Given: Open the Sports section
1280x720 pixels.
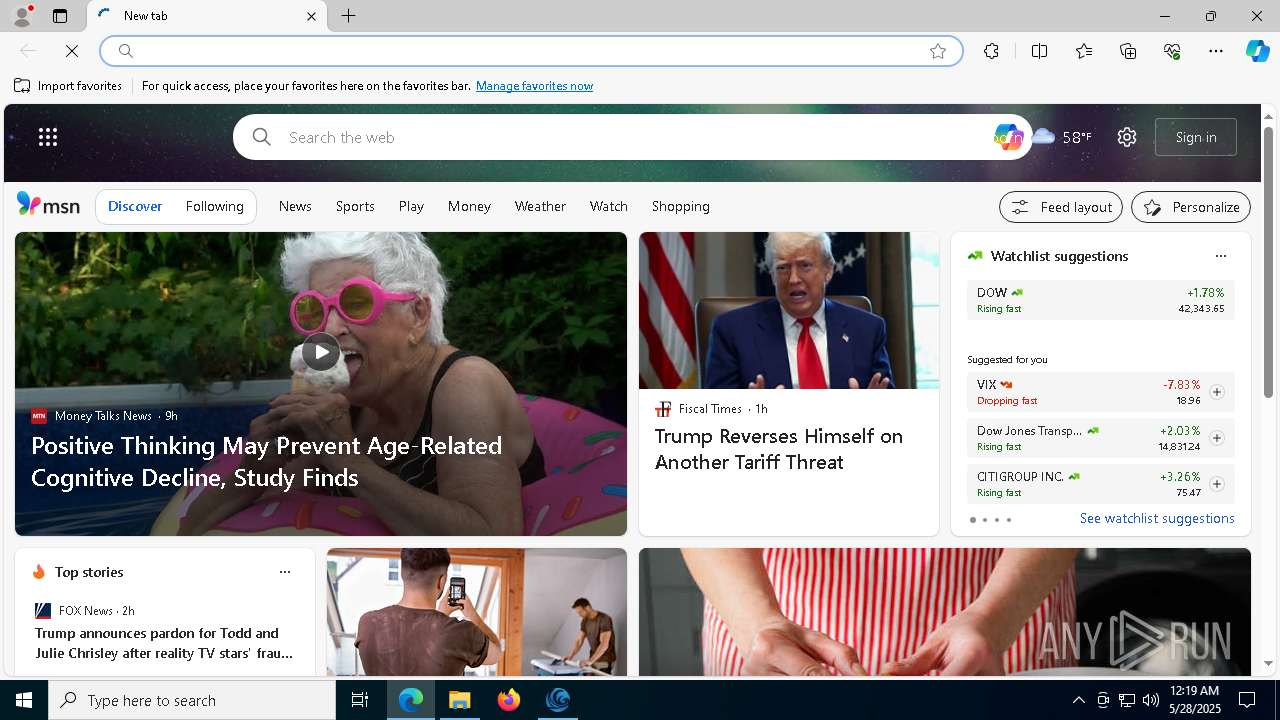Looking at the screenshot, I should pos(355,206).
